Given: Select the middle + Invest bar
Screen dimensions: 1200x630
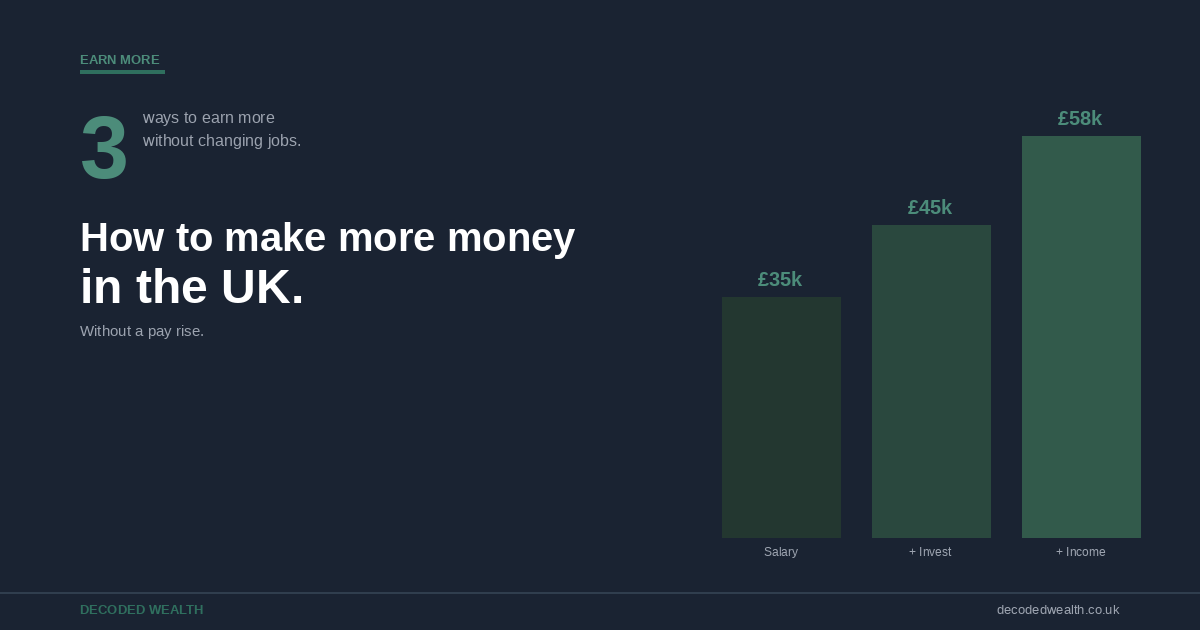Looking at the screenshot, I should click(931, 381).
